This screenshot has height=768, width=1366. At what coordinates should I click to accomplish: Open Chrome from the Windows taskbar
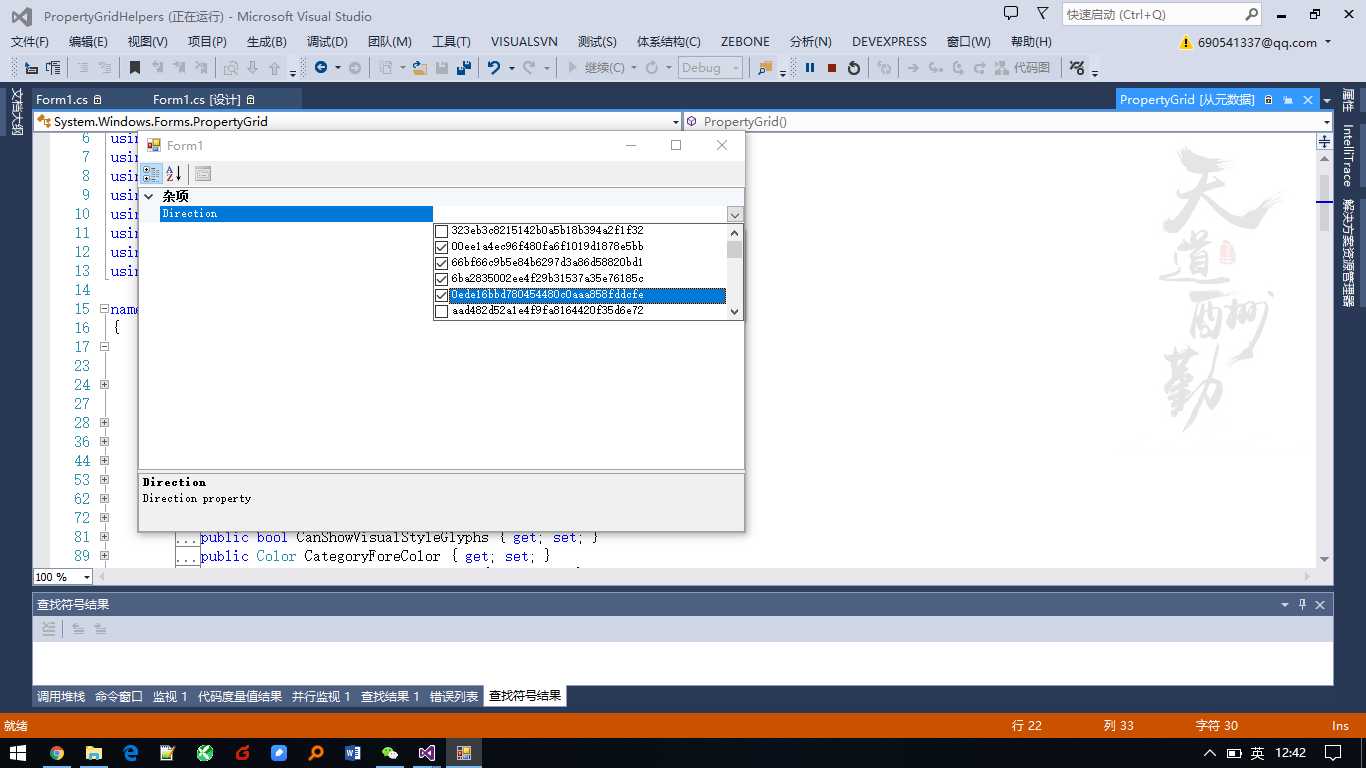57,753
